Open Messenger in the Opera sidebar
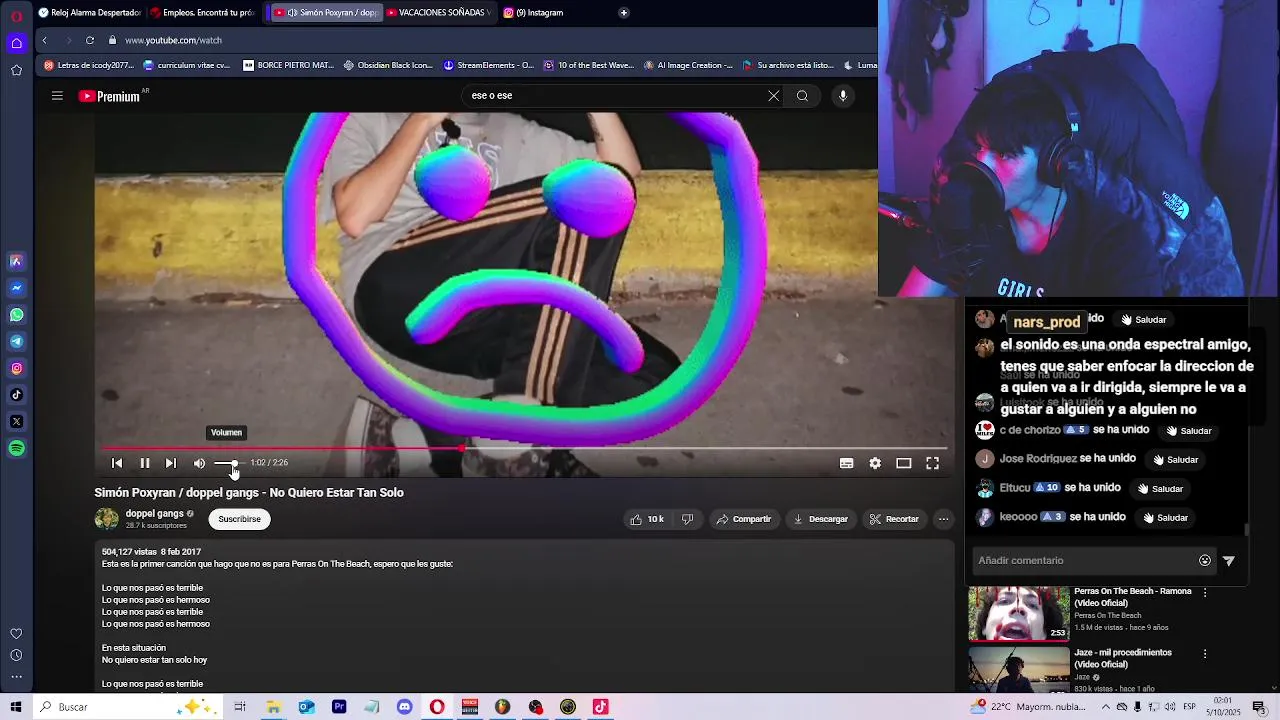The height and width of the screenshot is (720, 1280). tap(16, 288)
